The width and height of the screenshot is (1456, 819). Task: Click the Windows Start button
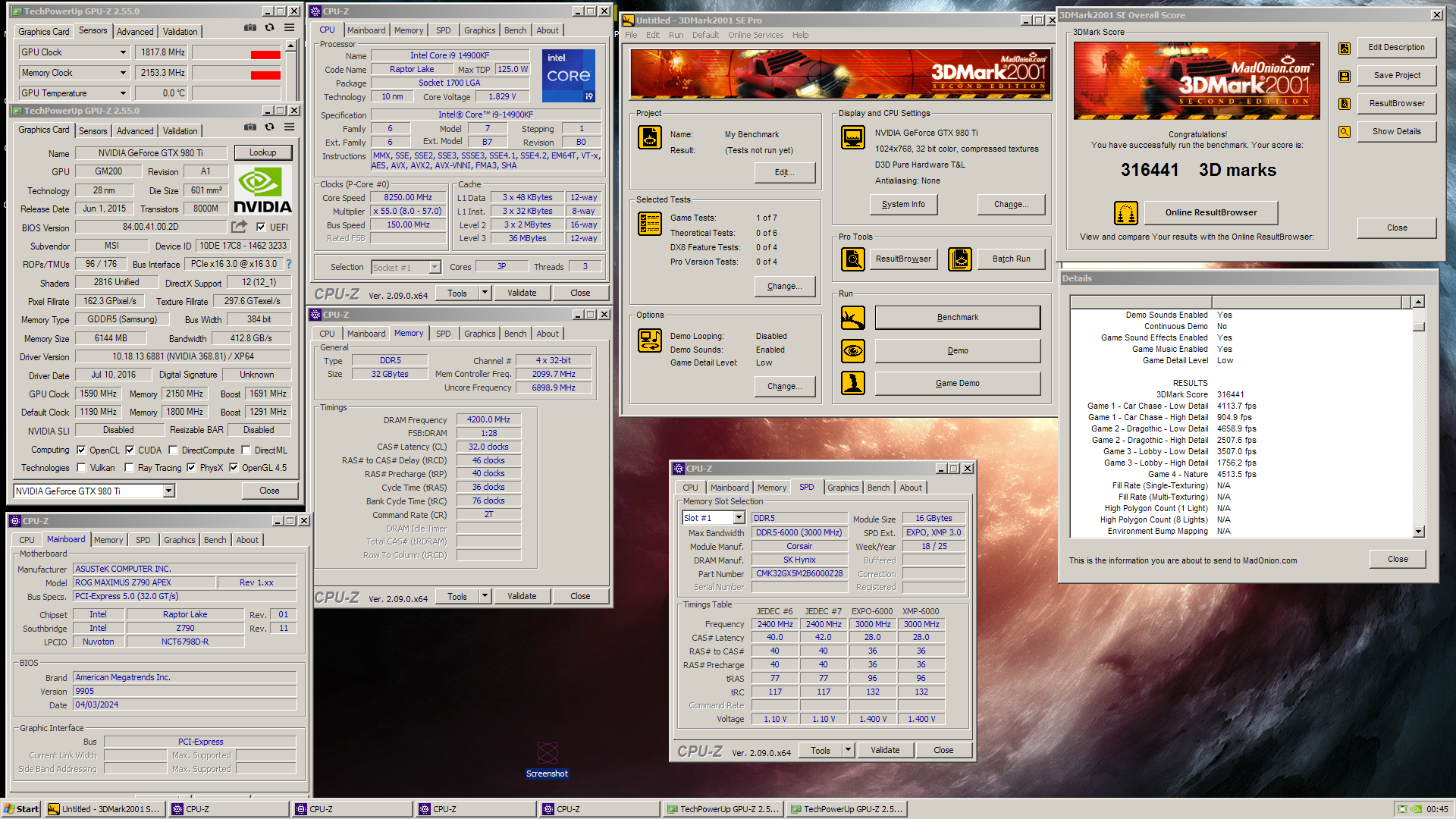click(21, 809)
